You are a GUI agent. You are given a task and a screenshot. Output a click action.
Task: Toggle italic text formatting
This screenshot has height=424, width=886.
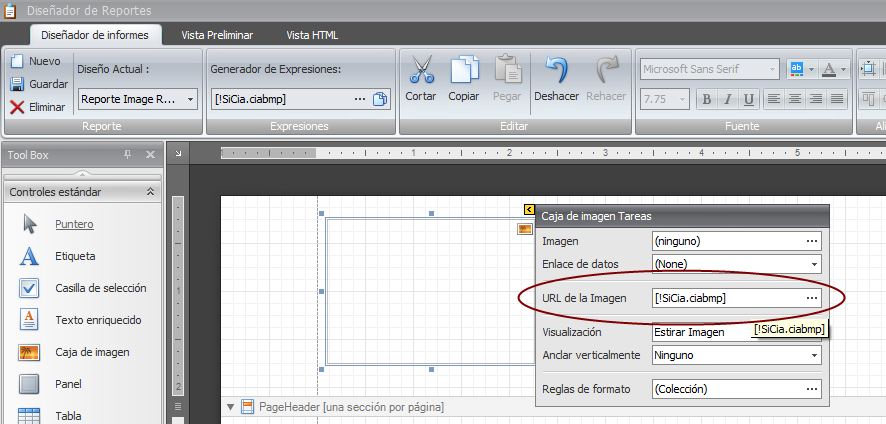coord(727,99)
